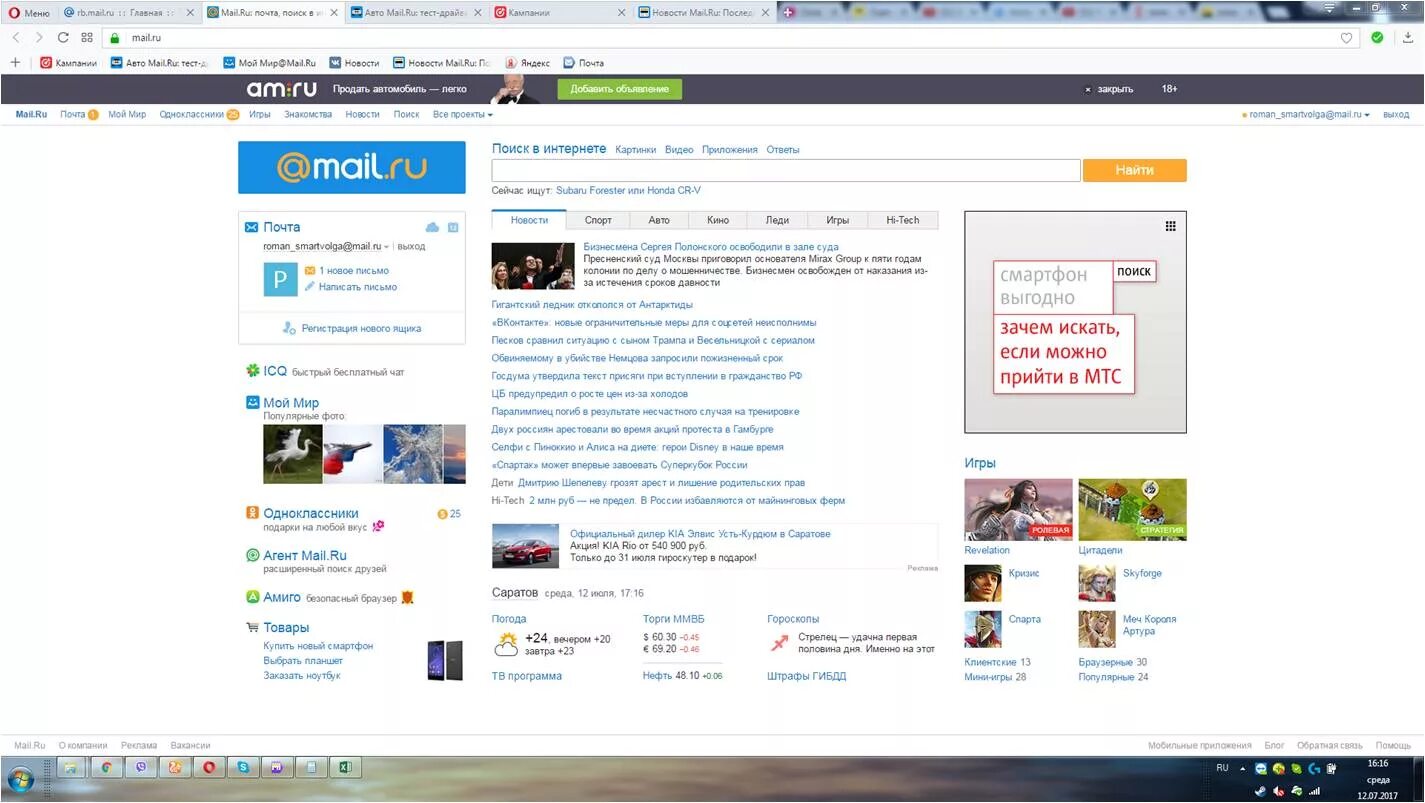Click the Mail cloud icon in the Почта box

(432, 227)
